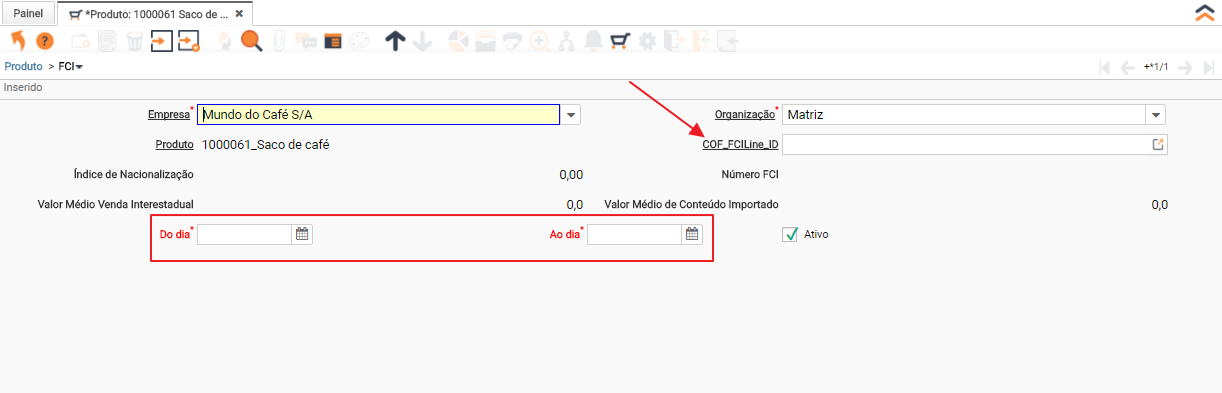Open the Help question mark icon
Image resolution: width=1222 pixels, height=393 pixels.
coord(44,41)
